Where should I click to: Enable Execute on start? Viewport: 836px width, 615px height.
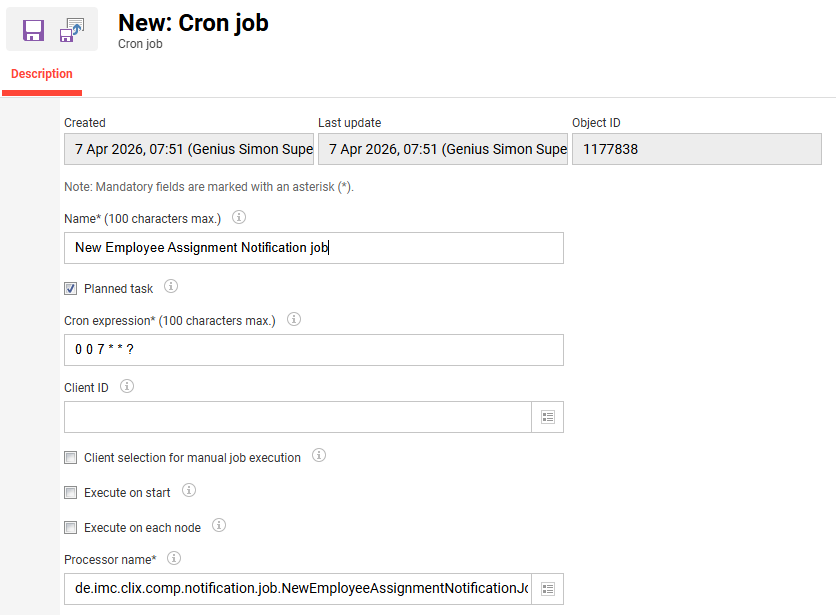(71, 492)
